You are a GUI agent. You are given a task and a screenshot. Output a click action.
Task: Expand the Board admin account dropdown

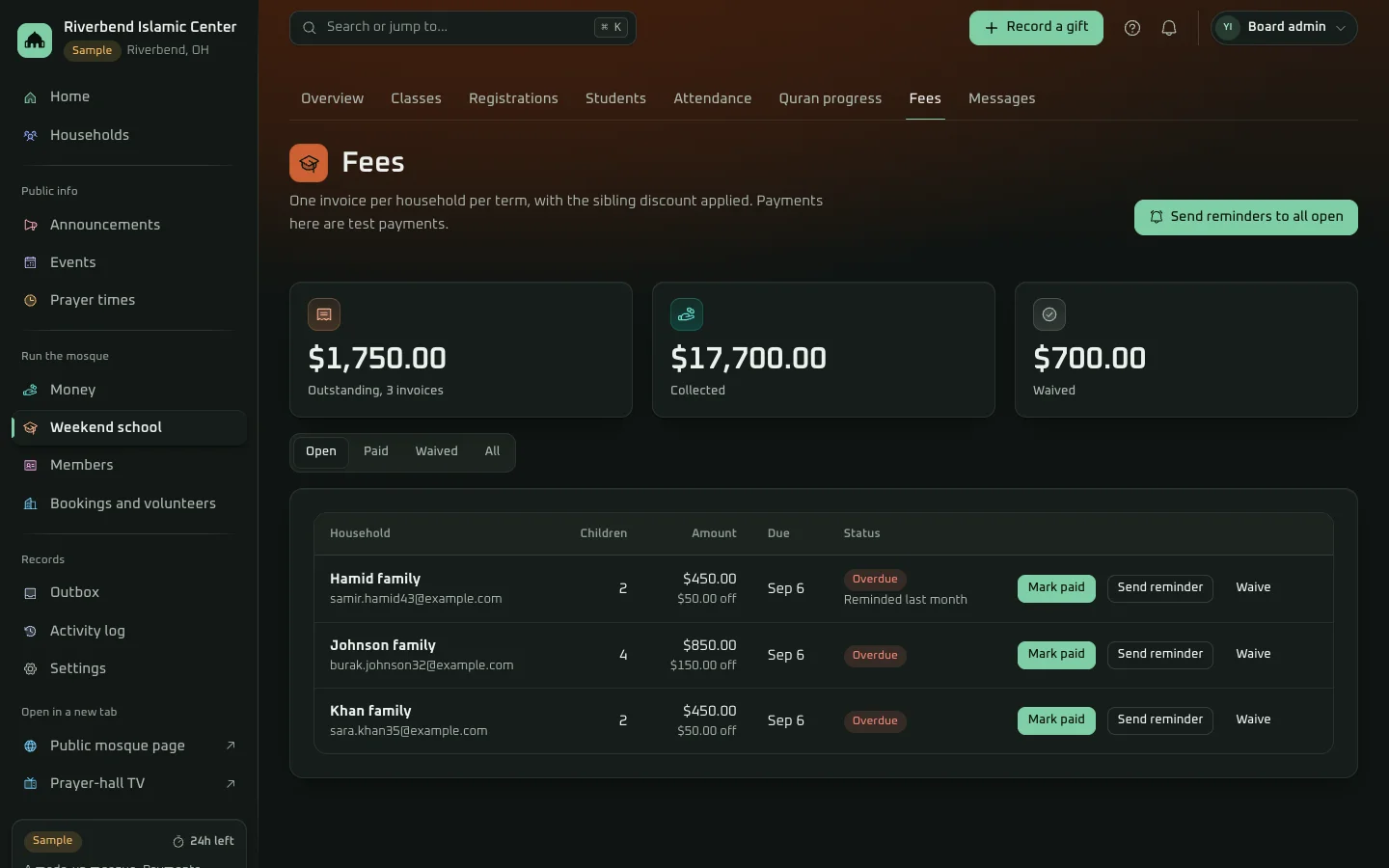[x=1284, y=28]
